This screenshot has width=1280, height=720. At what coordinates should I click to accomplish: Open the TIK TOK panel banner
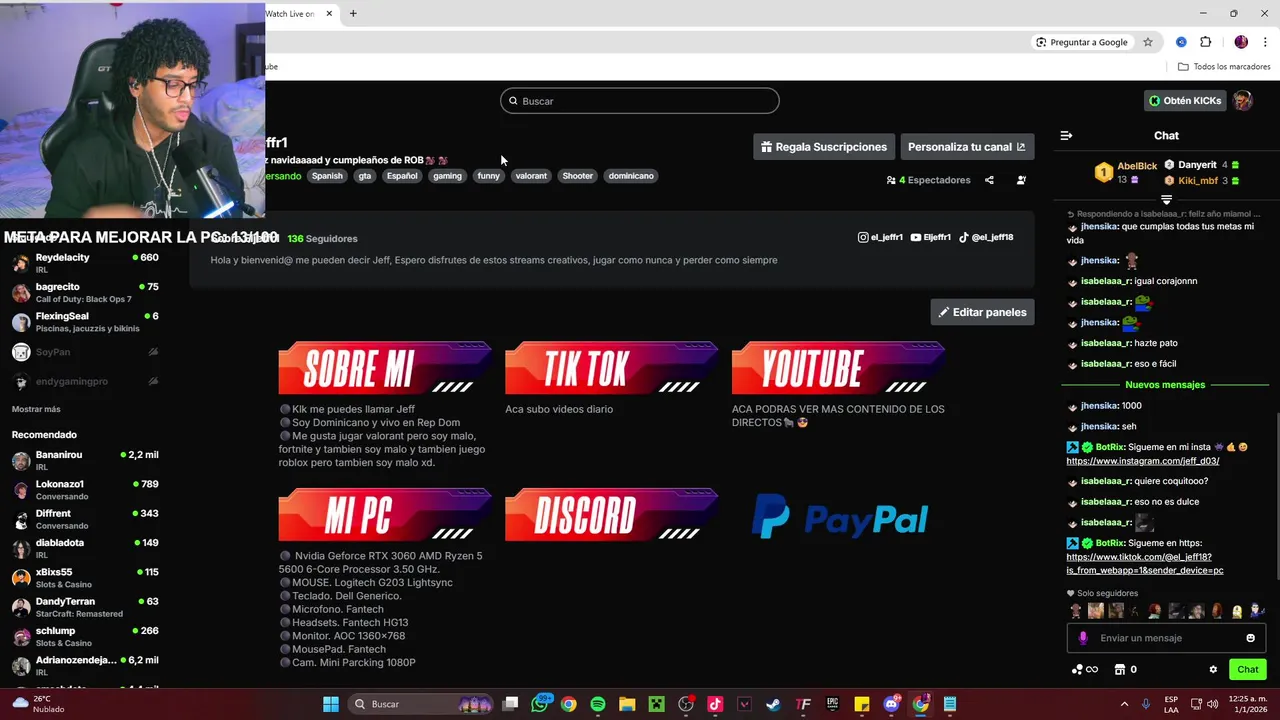tap(612, 368)
